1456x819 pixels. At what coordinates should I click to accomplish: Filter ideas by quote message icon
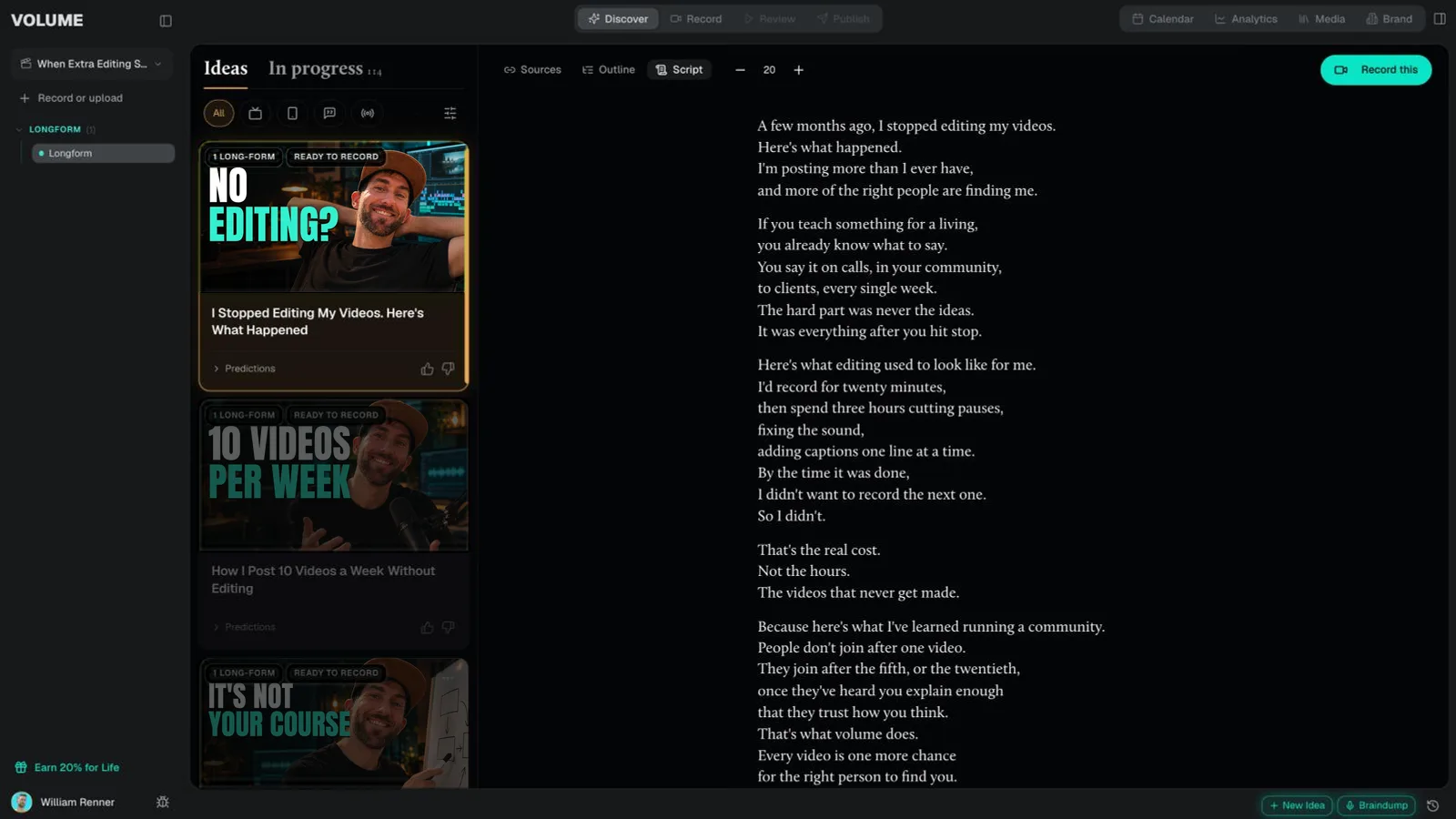pos(329,113)
